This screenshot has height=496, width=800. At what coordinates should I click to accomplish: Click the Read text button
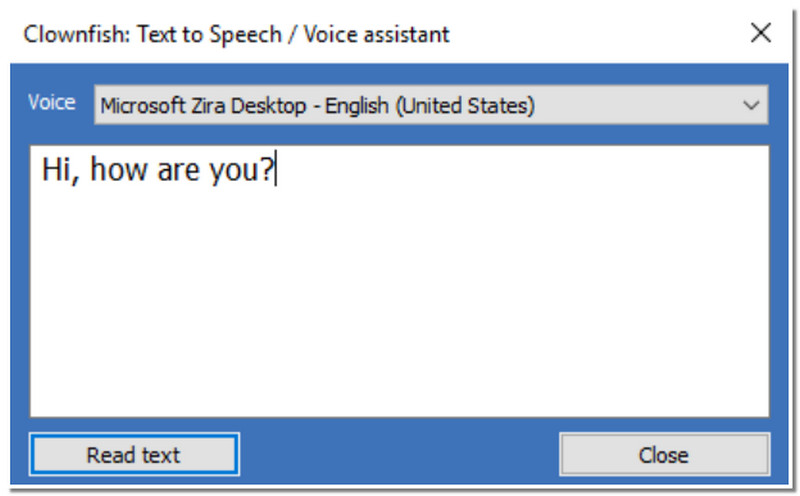tap(133, 455)
